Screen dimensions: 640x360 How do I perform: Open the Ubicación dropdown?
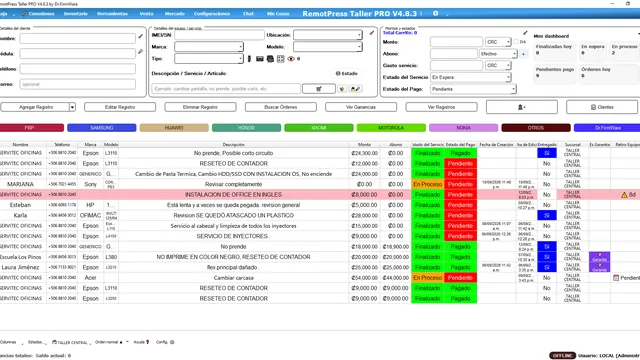coord(328,35)
